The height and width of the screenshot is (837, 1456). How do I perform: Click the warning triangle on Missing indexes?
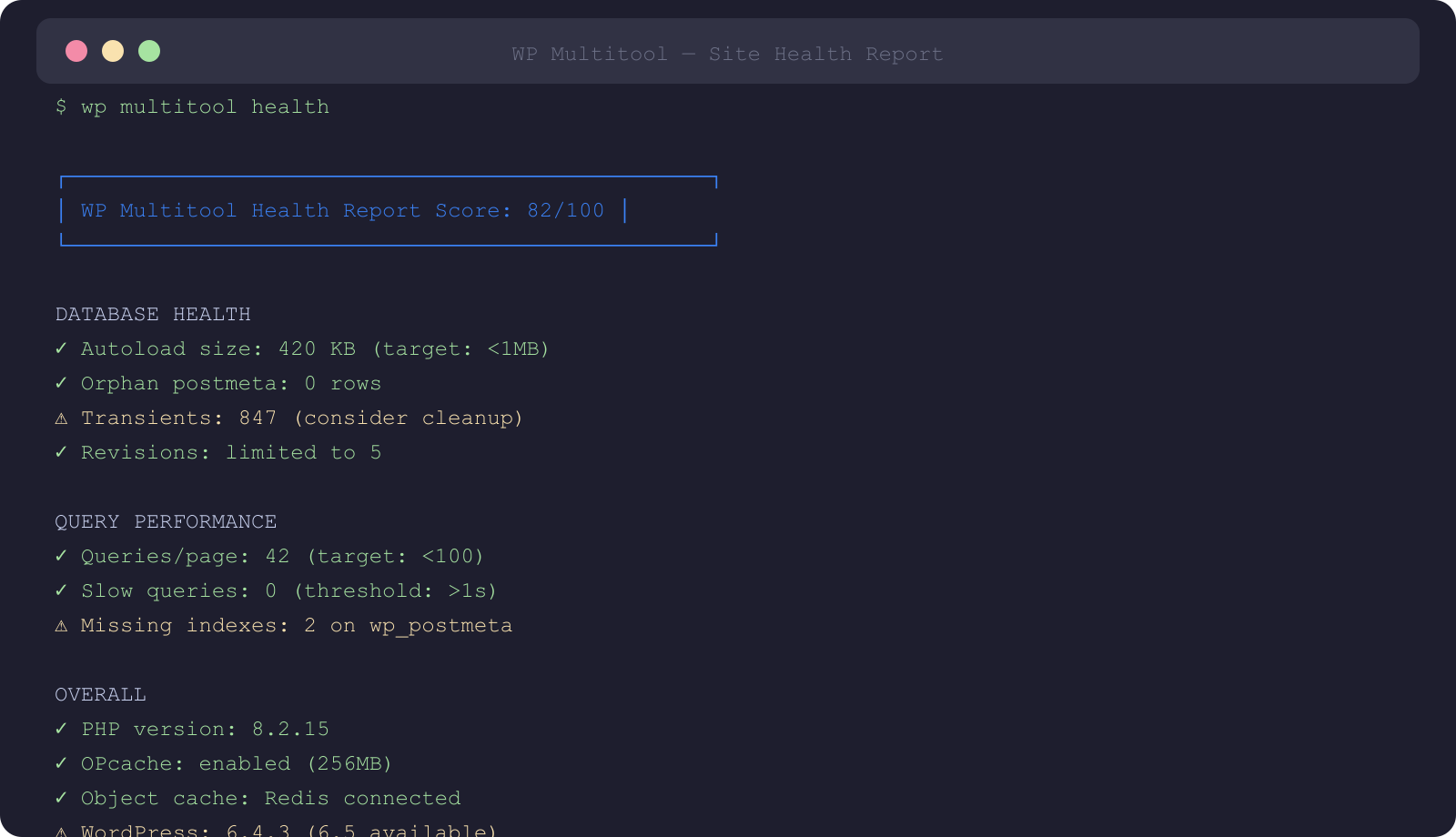point(61,625)
